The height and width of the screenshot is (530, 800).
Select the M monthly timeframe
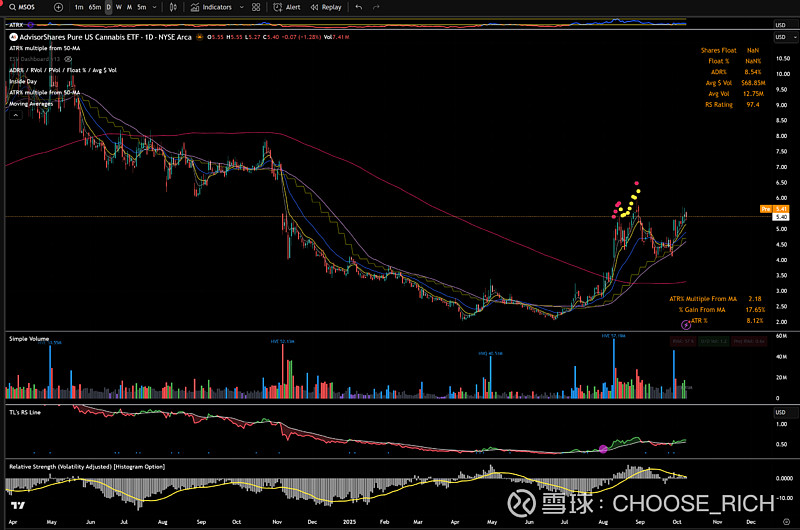click(x=129, y=7)
